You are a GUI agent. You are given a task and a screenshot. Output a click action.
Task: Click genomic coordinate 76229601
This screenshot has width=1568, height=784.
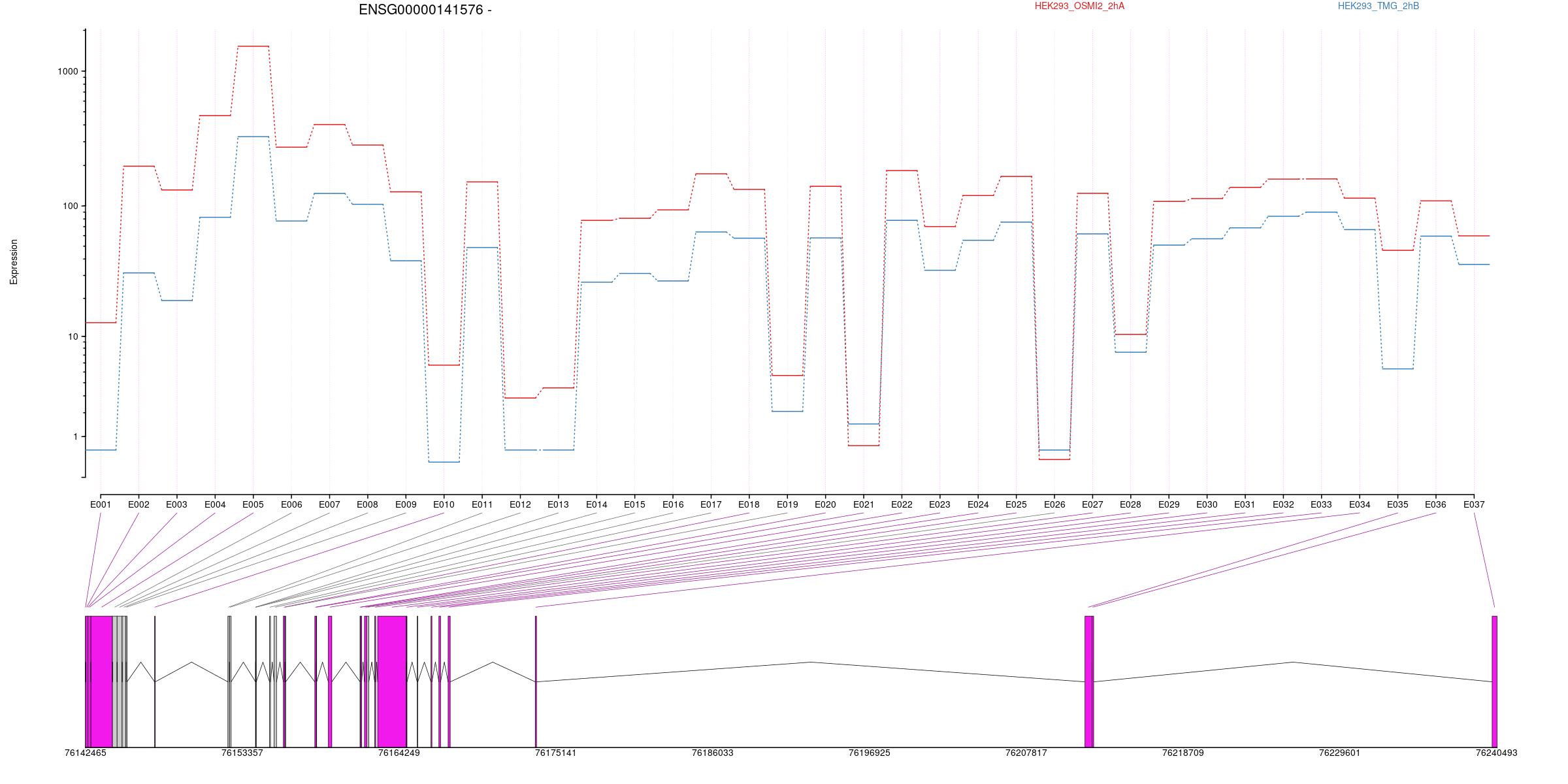[1340, 753]
